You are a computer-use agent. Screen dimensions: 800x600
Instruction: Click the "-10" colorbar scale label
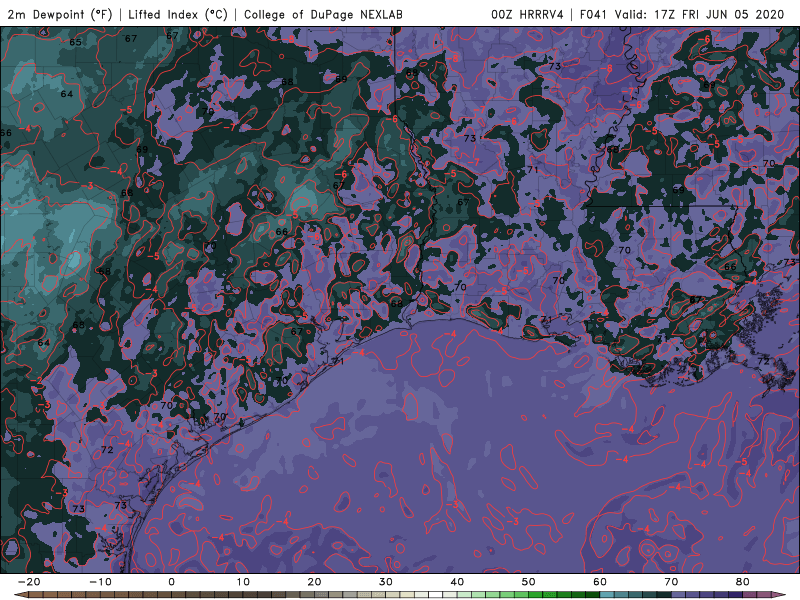click(x=100, y=582)
